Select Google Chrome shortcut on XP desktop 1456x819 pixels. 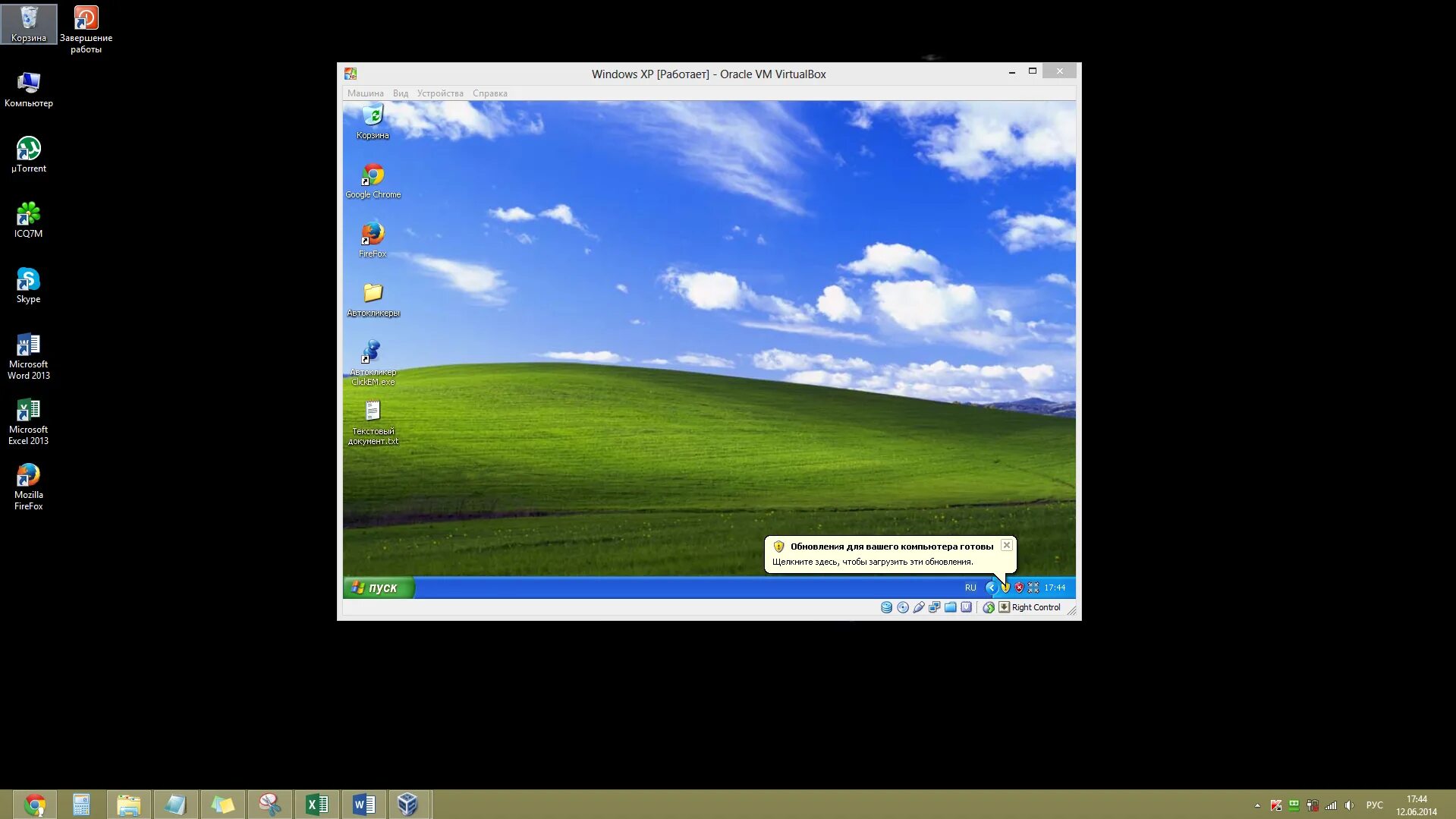click(373, 181)
